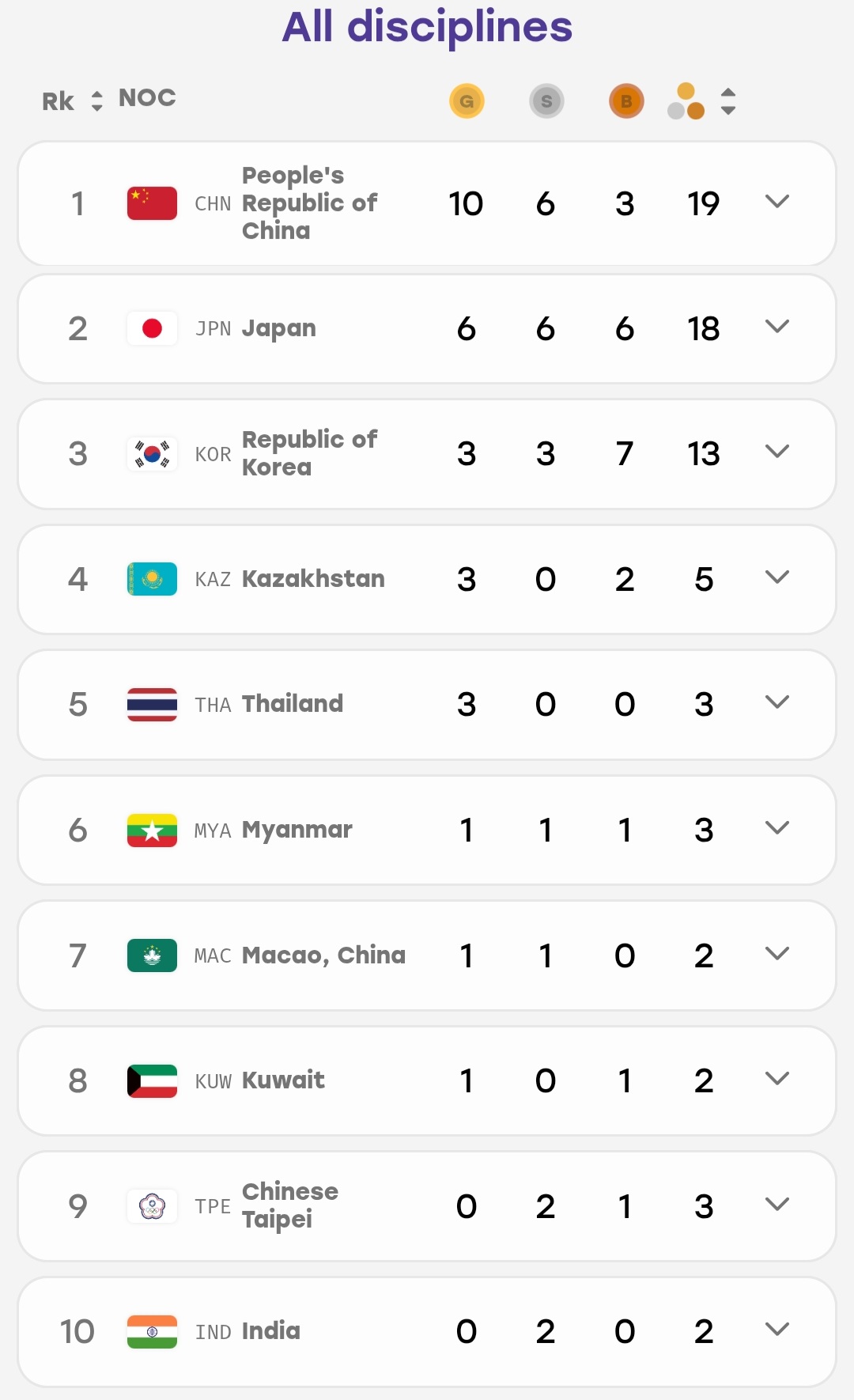
Task: Select the Rk column header
Action: (58, 101)
